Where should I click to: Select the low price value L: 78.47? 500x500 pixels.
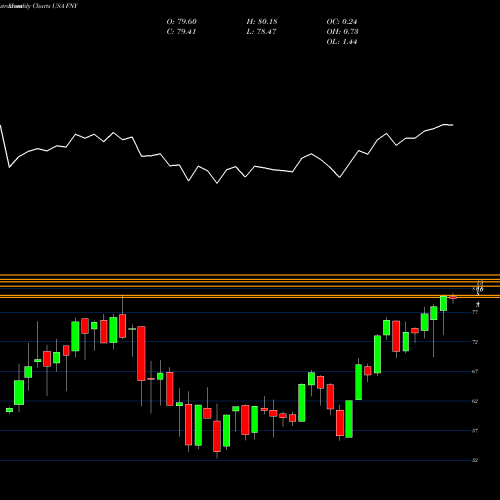point(261,32)
